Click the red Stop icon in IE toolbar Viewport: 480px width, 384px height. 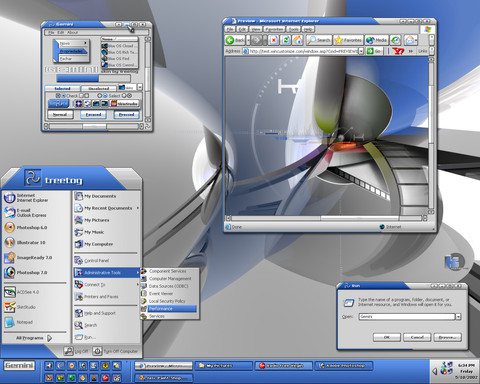tap(274, 40)
